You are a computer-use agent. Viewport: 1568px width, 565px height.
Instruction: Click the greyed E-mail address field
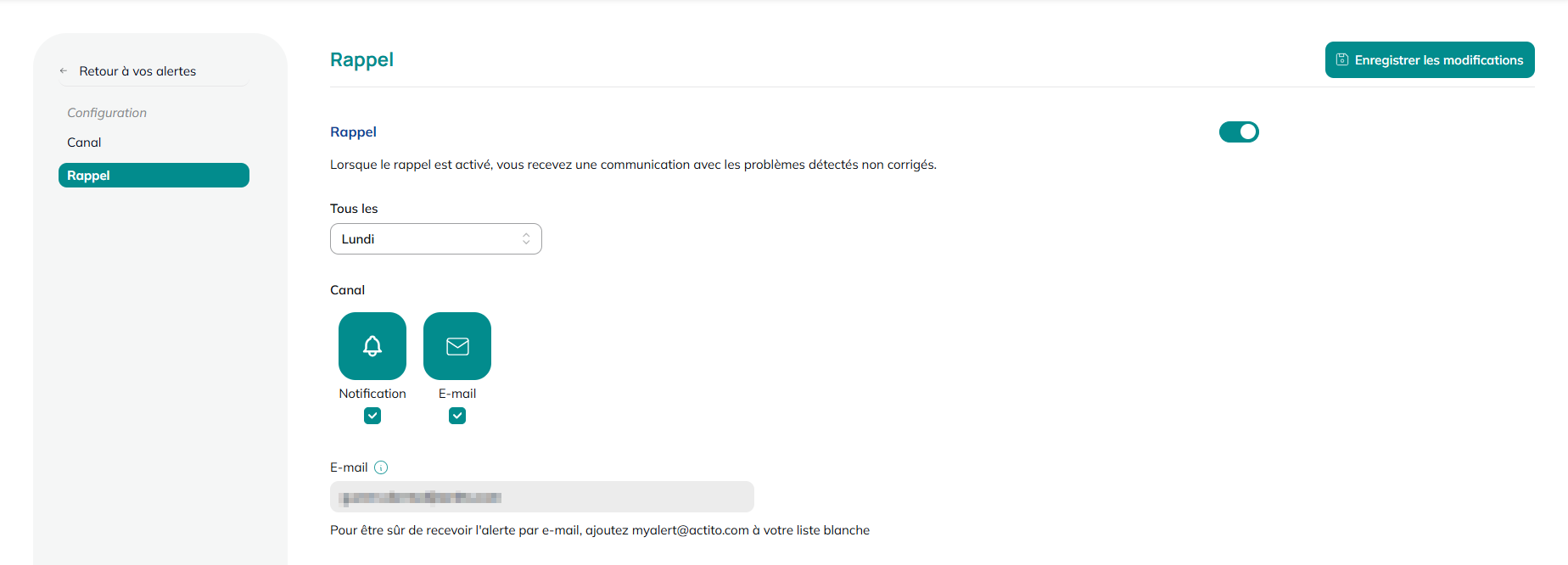542,497
